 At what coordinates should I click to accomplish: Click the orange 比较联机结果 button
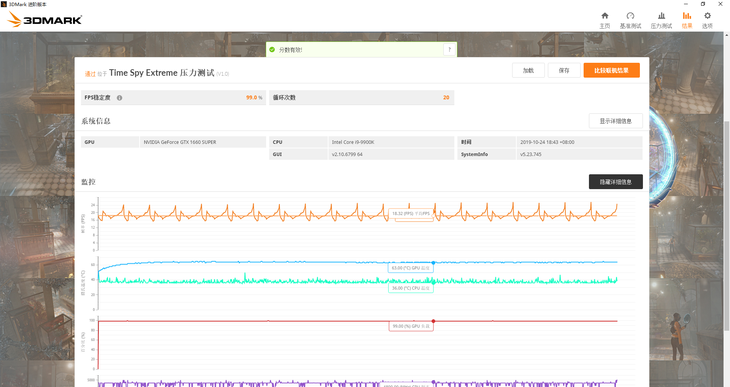611,70
